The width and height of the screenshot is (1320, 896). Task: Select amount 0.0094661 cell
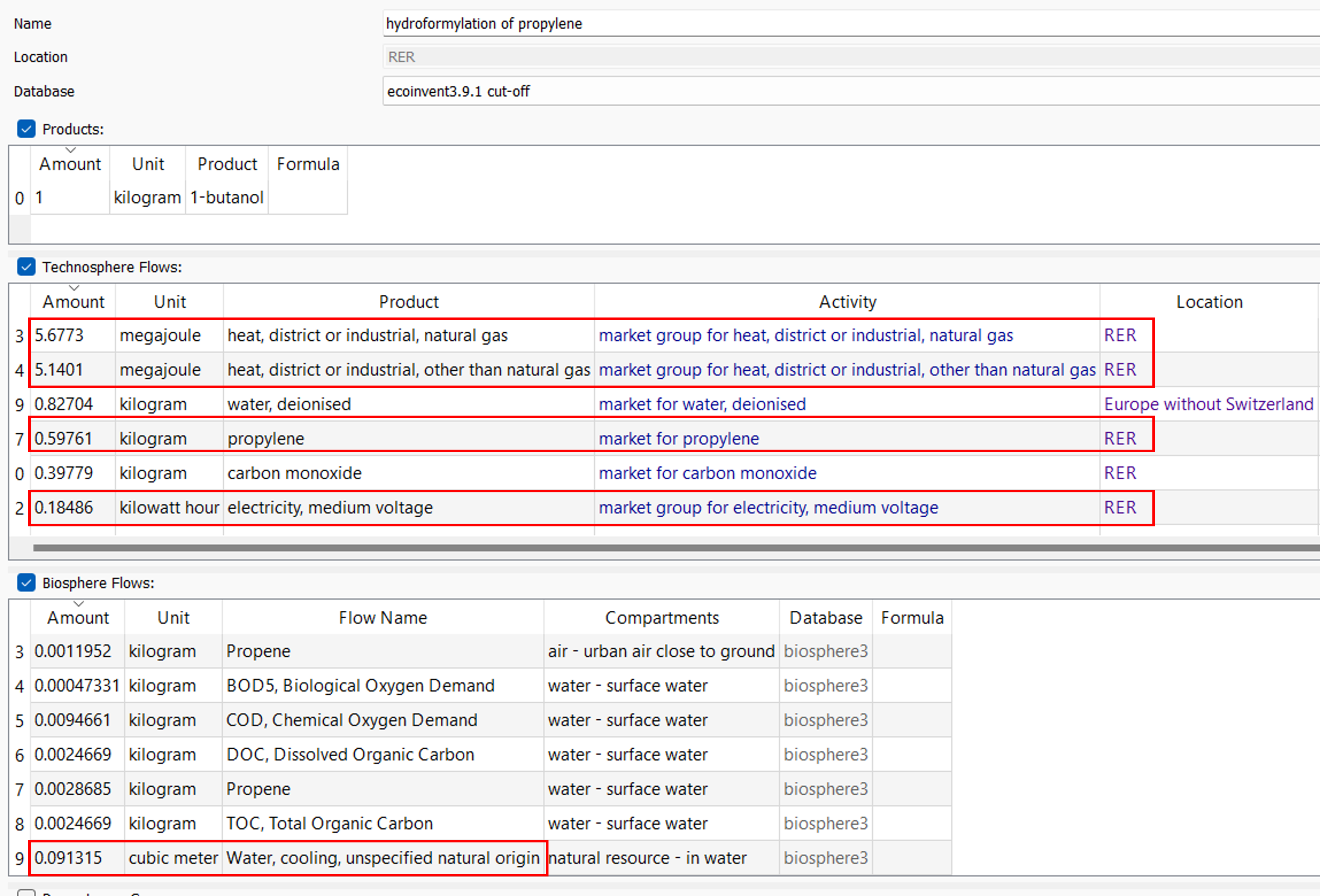[x=77, y=720]
